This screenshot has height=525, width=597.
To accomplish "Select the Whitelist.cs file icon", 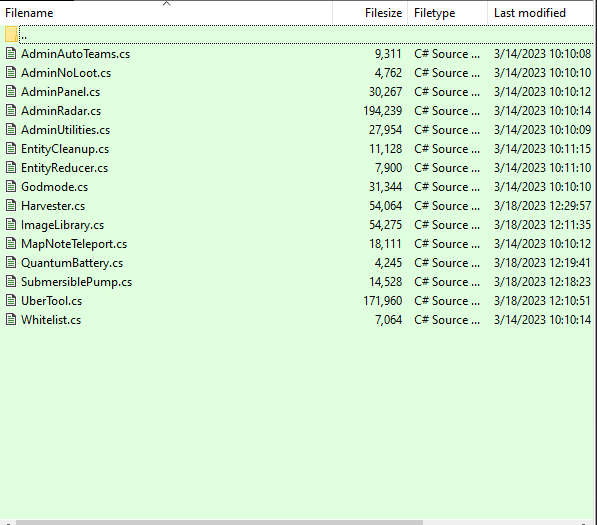I will point(11,320).
